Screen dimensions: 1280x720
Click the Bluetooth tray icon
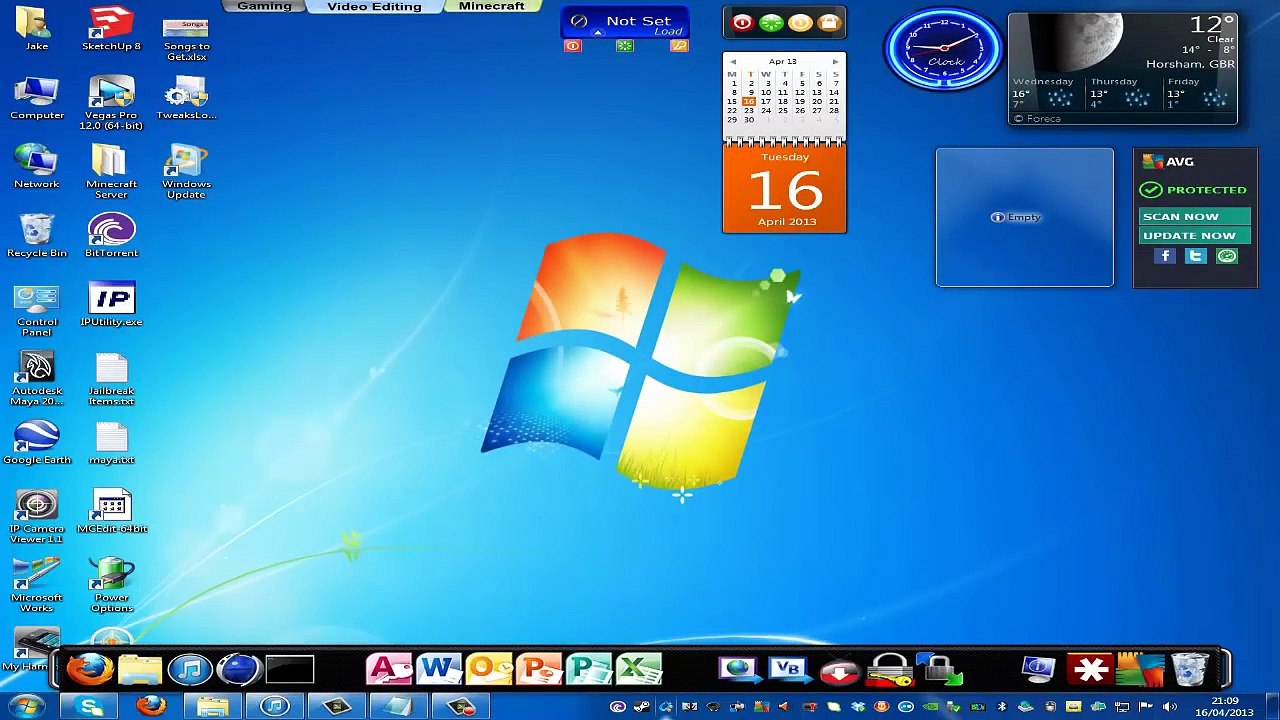point(1002,707)
